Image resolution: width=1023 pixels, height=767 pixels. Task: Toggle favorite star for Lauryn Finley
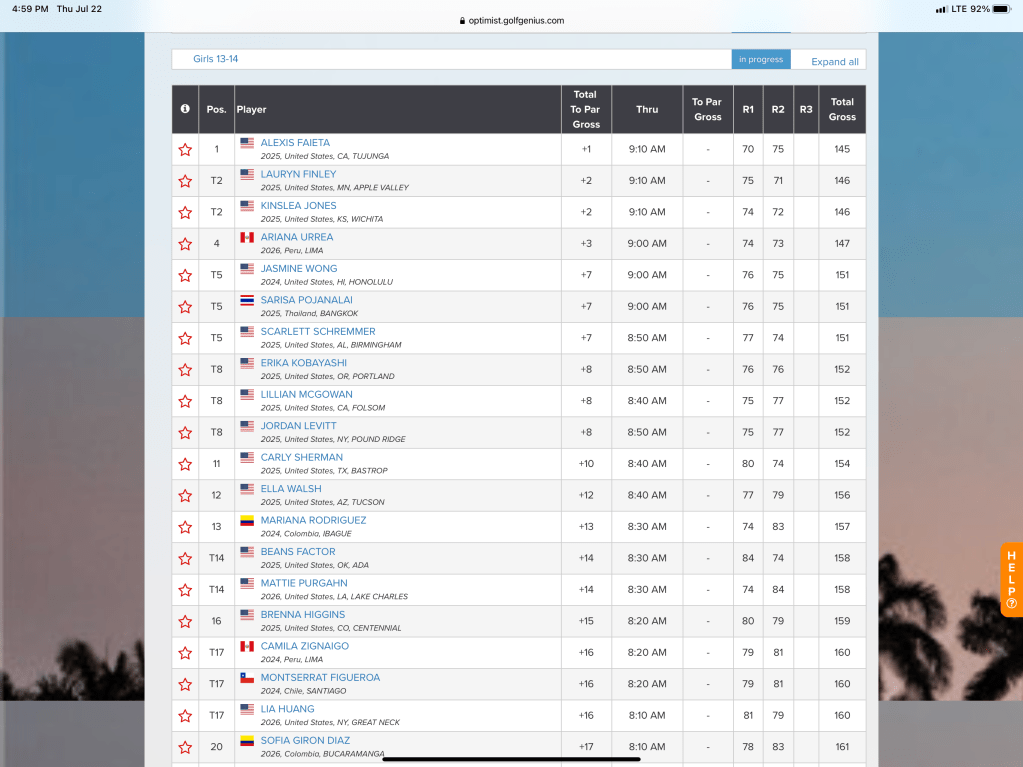pyautogui.click(x=185, y=181)
